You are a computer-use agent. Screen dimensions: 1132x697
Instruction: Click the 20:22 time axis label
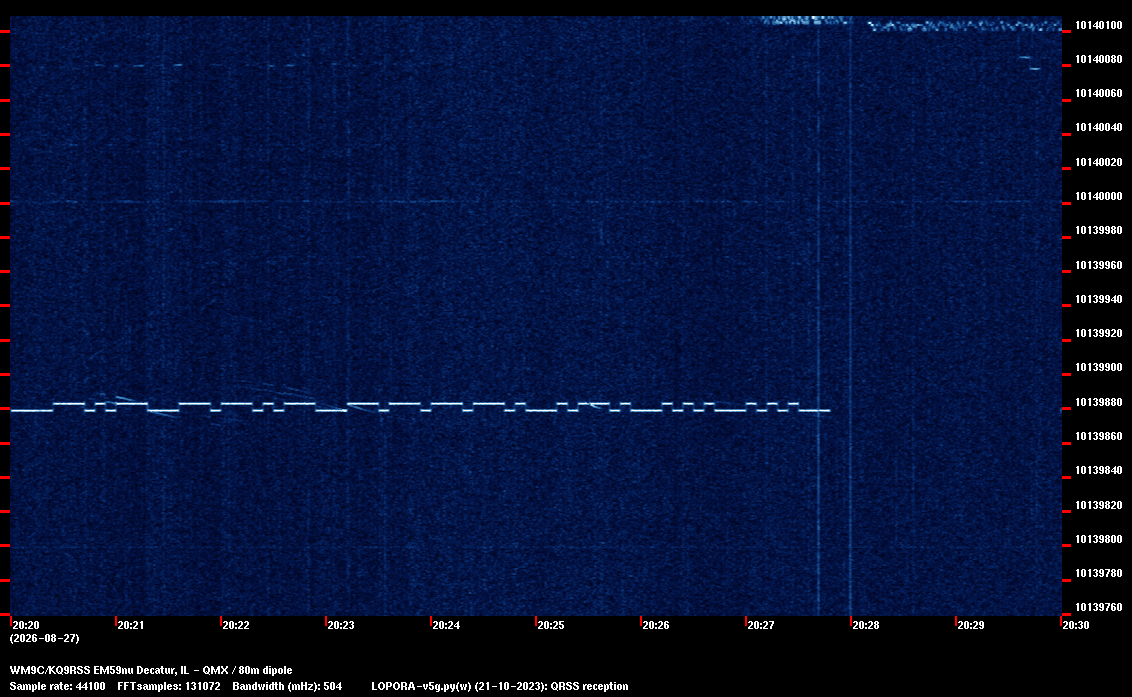(236, 625)
